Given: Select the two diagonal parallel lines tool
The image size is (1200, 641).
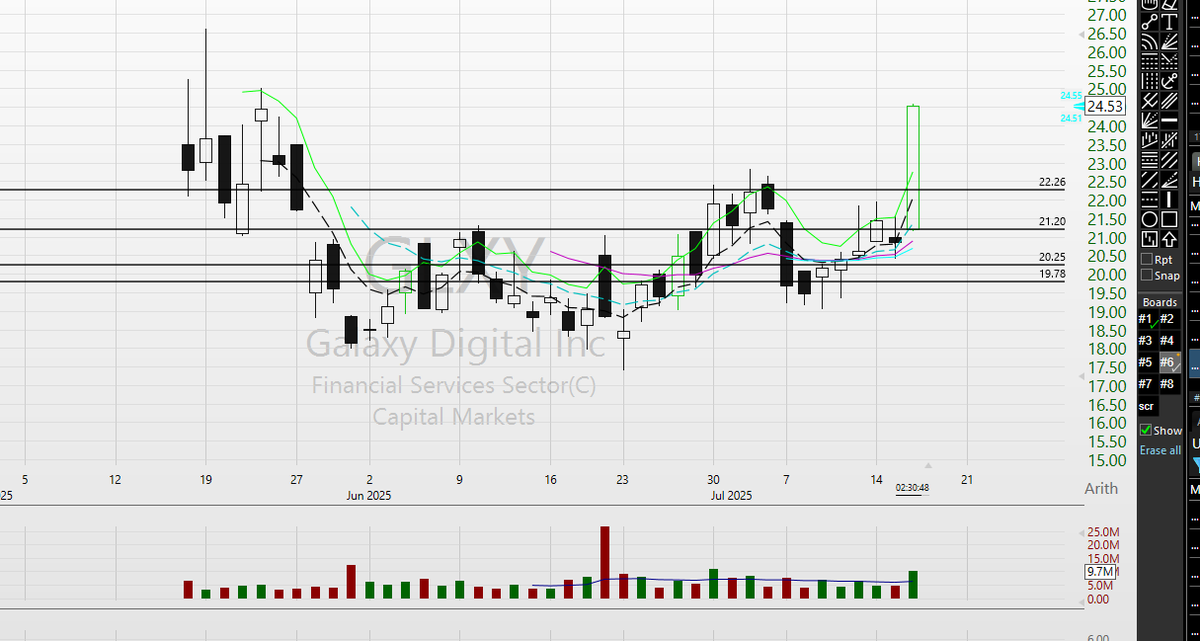Looking at the screenshot, I should pos(1169,159).
